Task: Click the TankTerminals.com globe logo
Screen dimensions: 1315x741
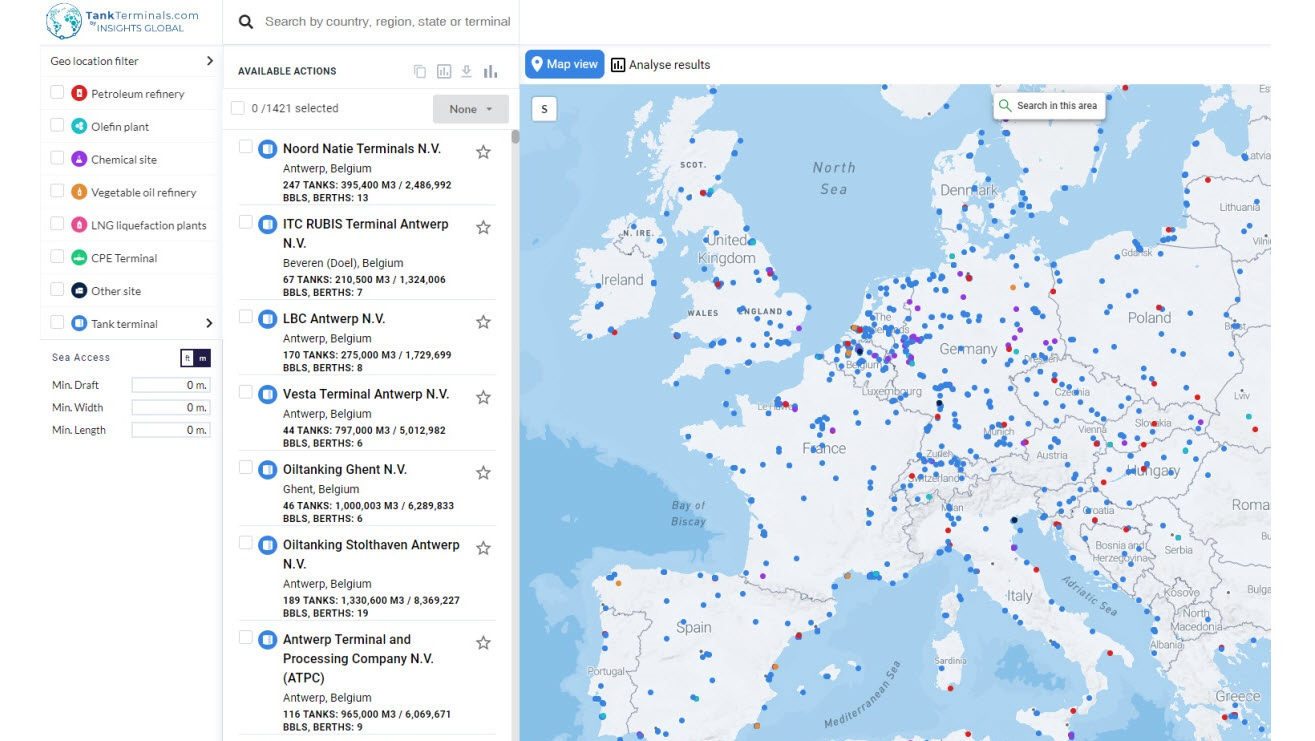Action: click(64, 21)
